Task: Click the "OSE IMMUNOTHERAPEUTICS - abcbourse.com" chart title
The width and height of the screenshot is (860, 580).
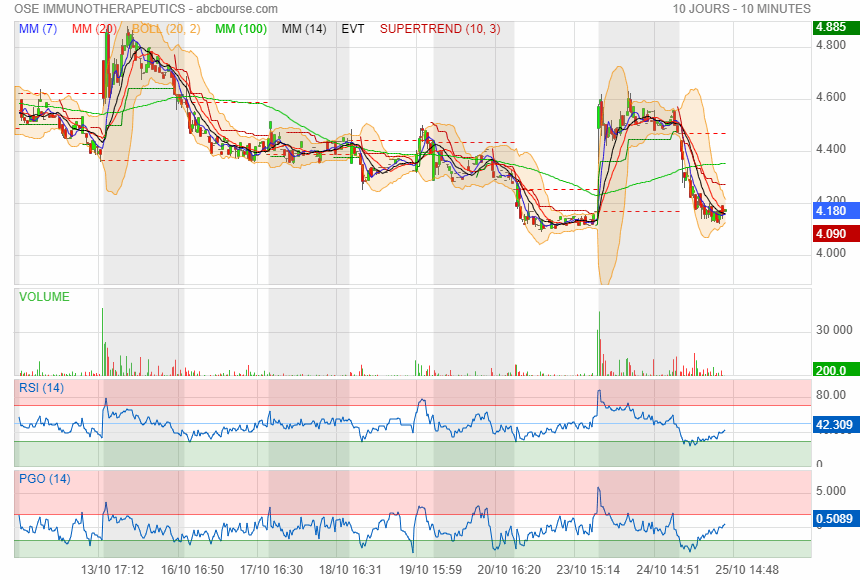Action: [146, 9]
